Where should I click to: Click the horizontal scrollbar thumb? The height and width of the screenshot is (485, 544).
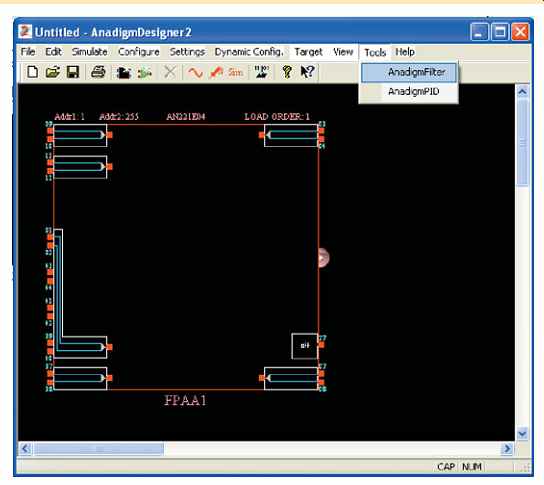pos(99,449)
